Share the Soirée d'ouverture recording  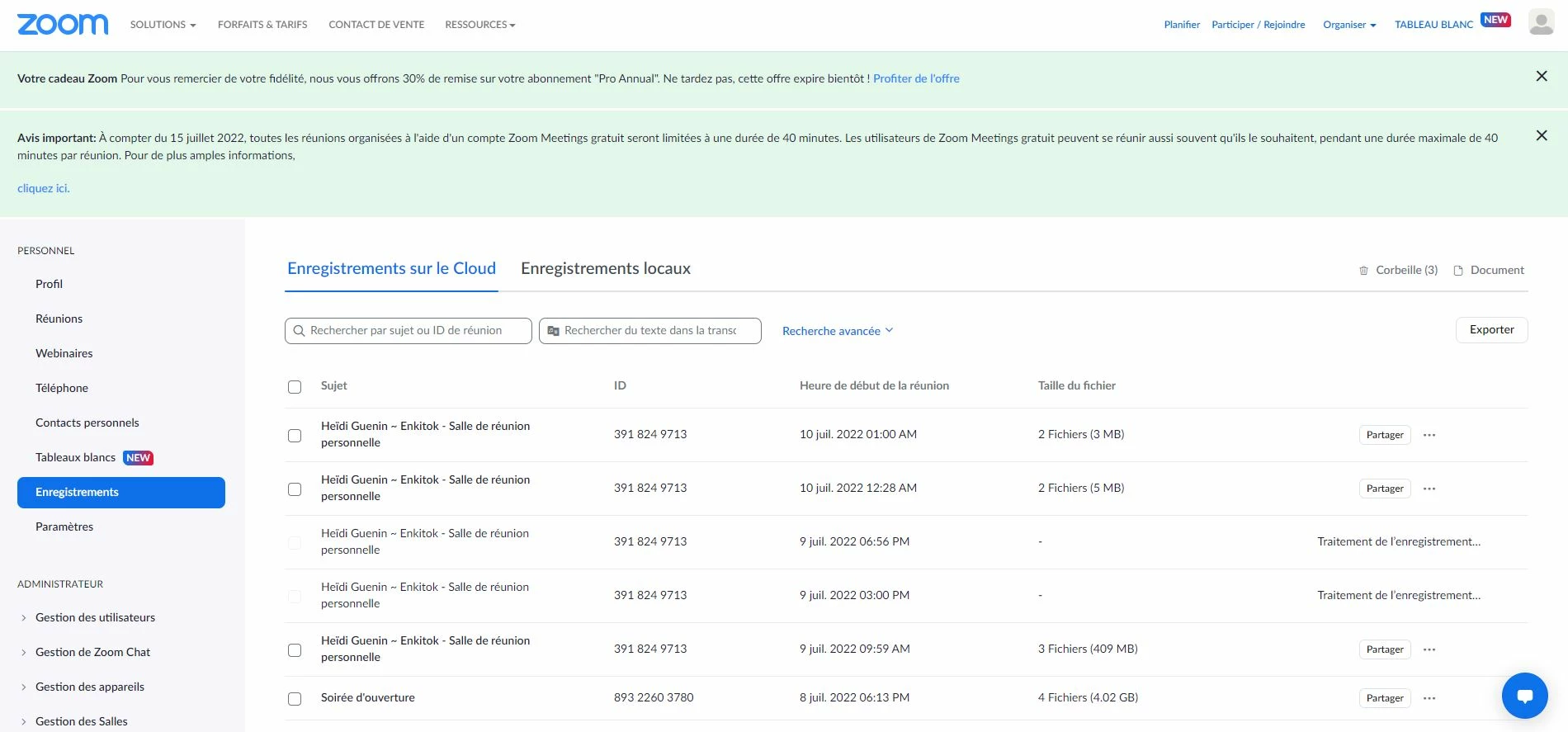pyautogui.click(x=1385, y=698)
